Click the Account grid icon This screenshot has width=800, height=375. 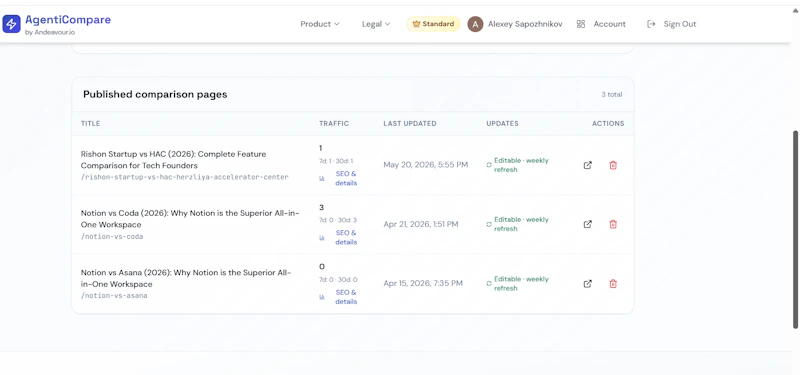(x=581, y=24)
